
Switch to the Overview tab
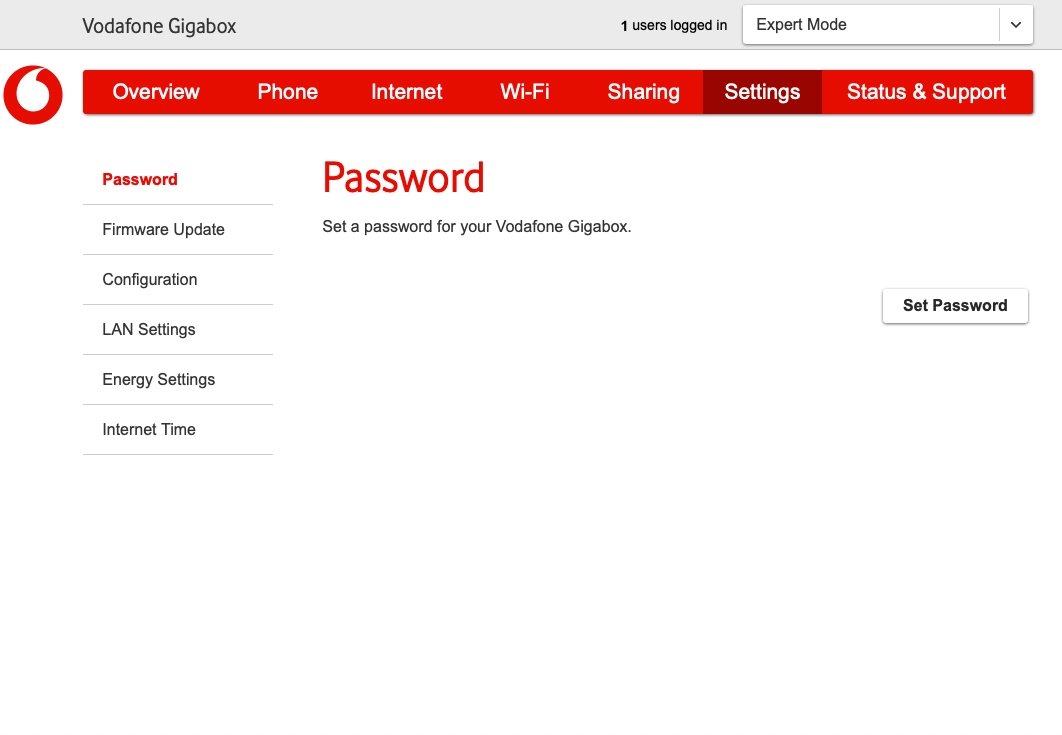156,91
